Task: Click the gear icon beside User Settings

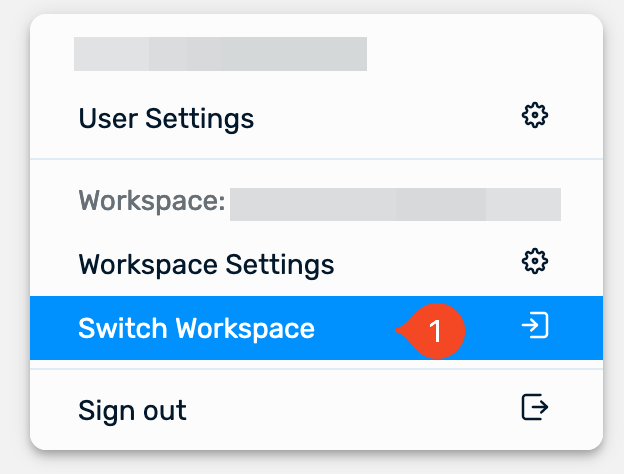Action: (536, 116)
